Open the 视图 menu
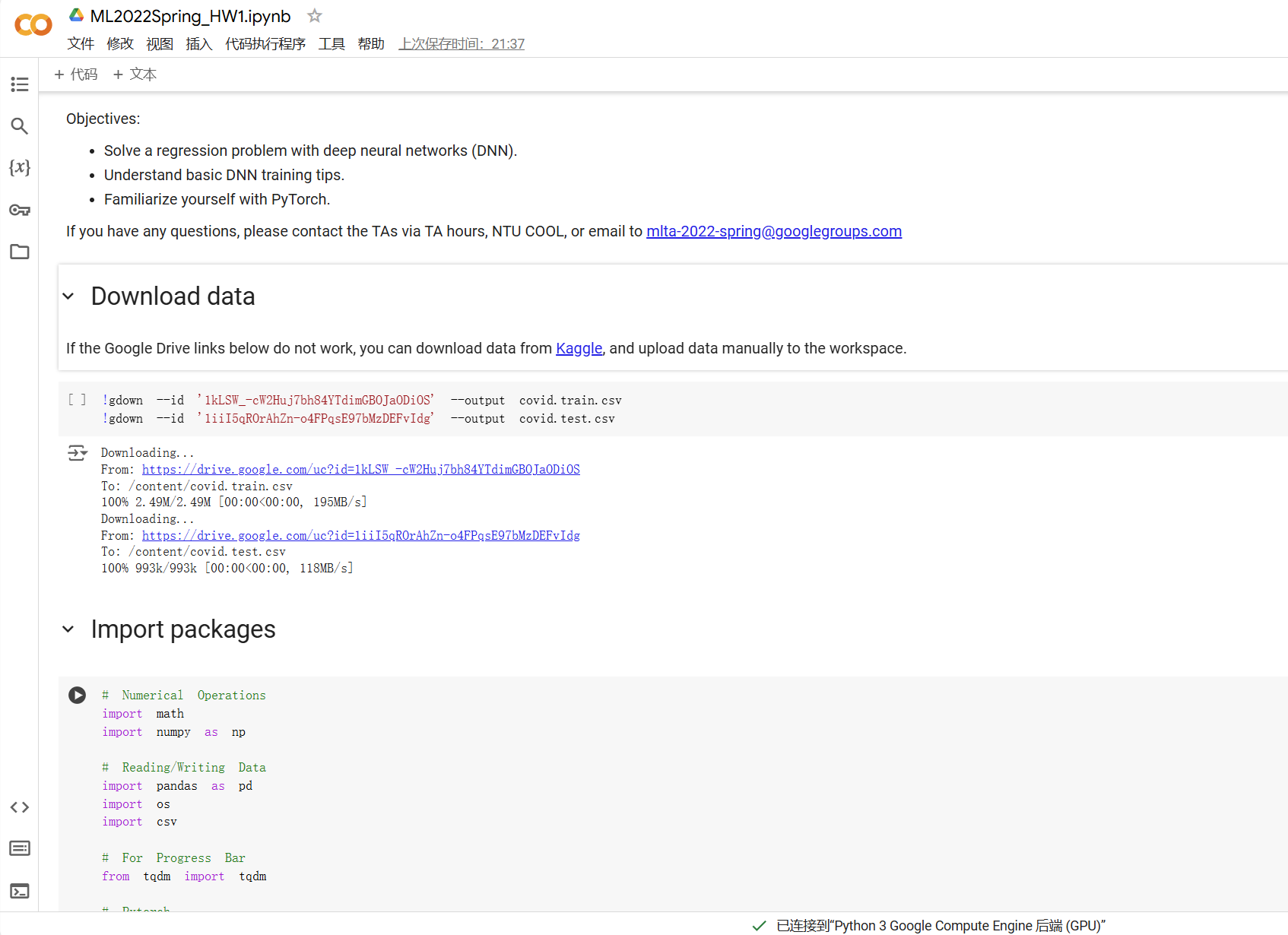Screen dimensions: 1288x935 (160, 44)
